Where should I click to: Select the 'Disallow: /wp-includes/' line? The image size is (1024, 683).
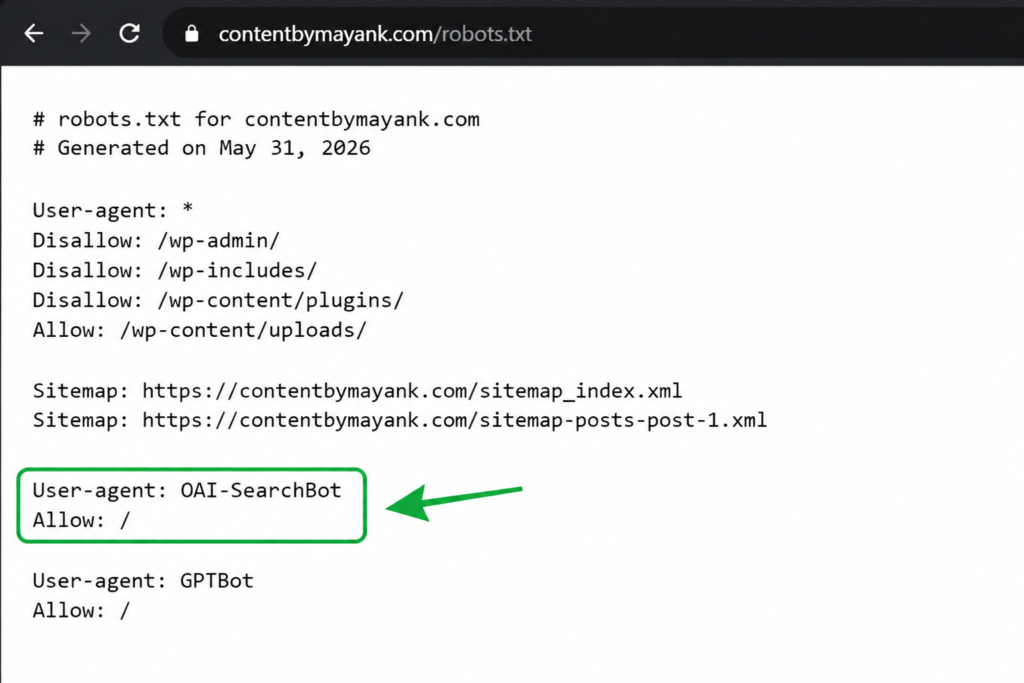click(x=174, y=270)
